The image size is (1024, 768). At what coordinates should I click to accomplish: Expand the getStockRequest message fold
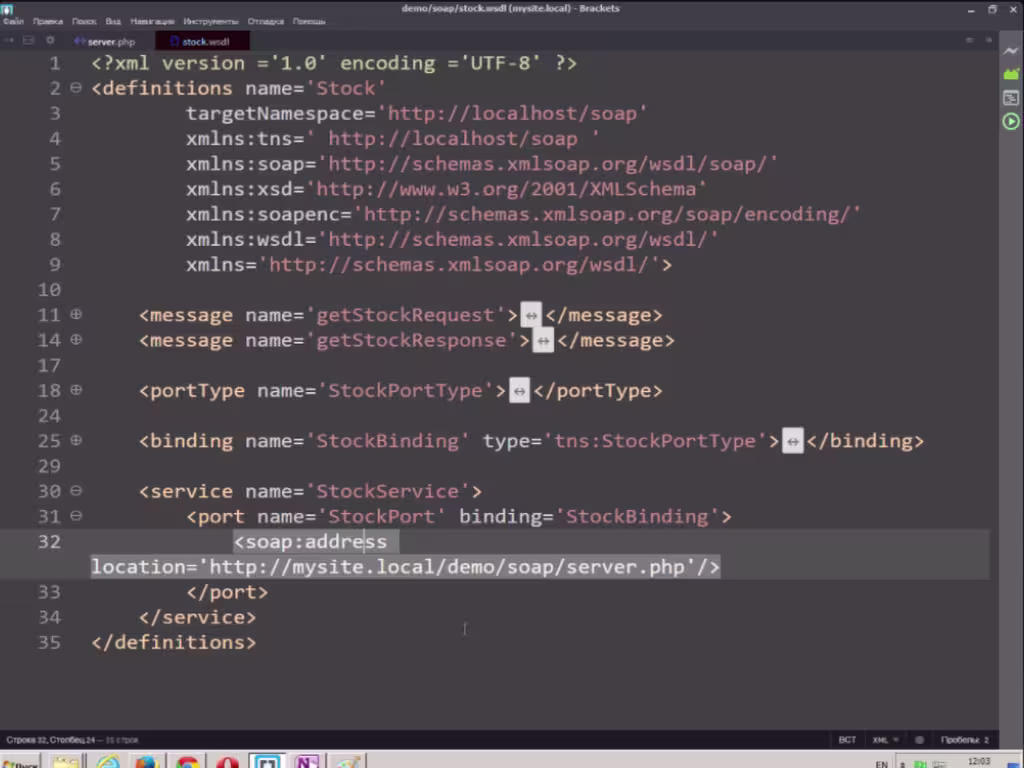coord(76,315)
